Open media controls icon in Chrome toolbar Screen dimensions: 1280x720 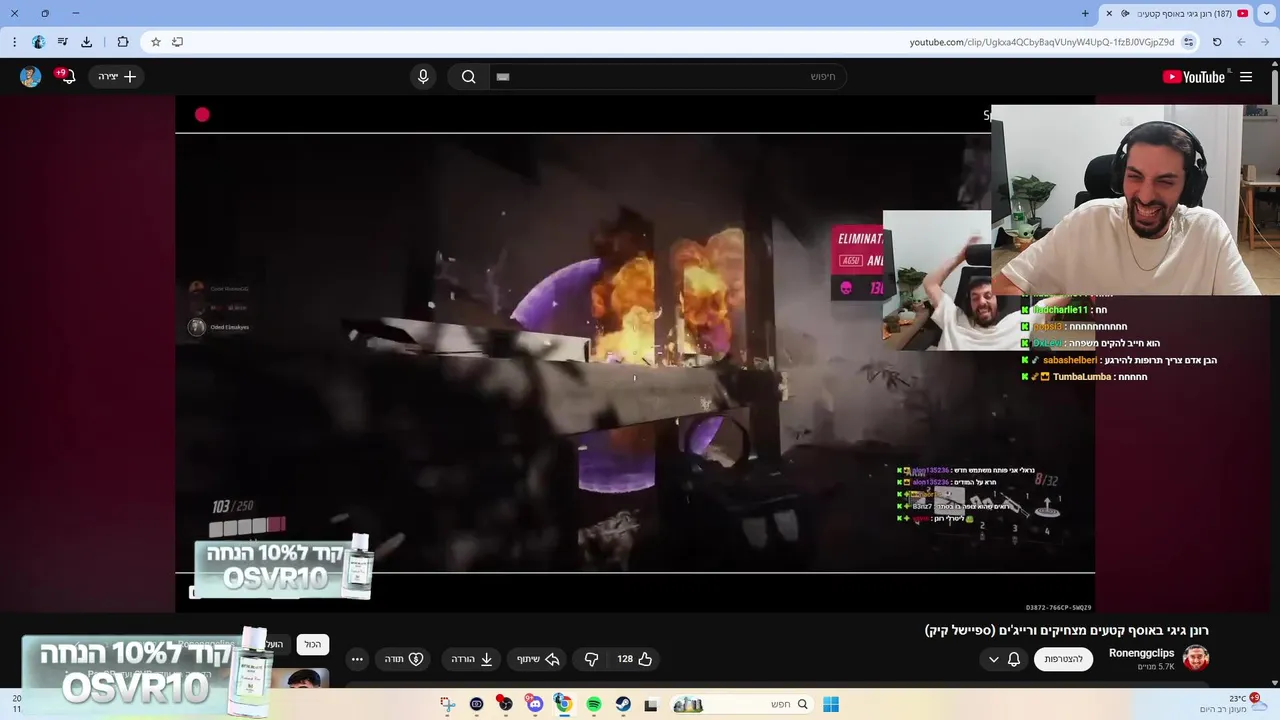coord(63,42)
